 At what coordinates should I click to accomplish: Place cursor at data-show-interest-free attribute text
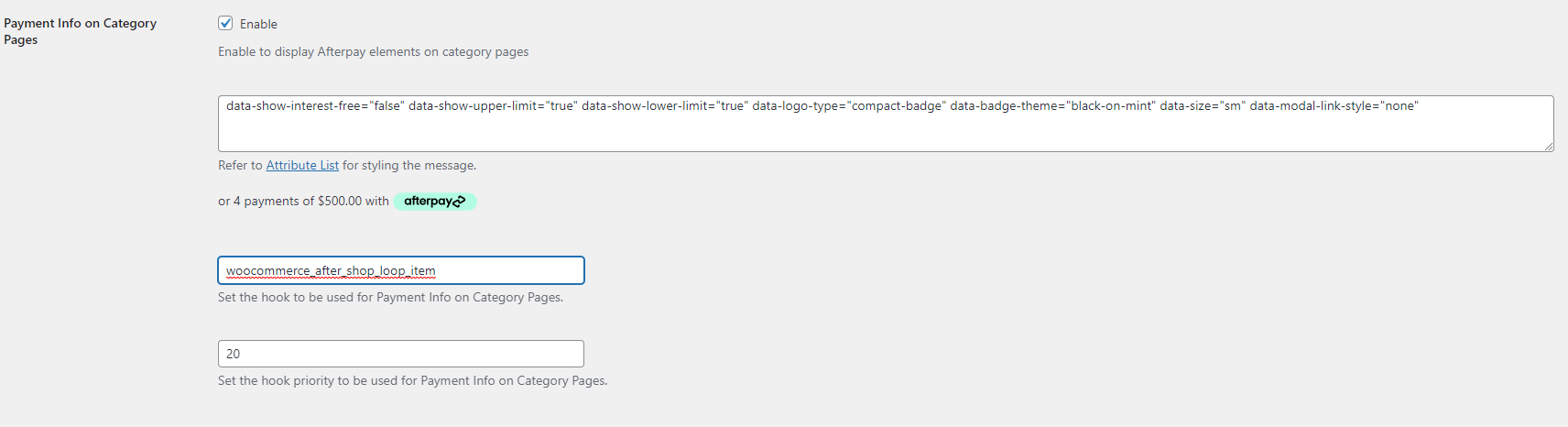(313, 106)
